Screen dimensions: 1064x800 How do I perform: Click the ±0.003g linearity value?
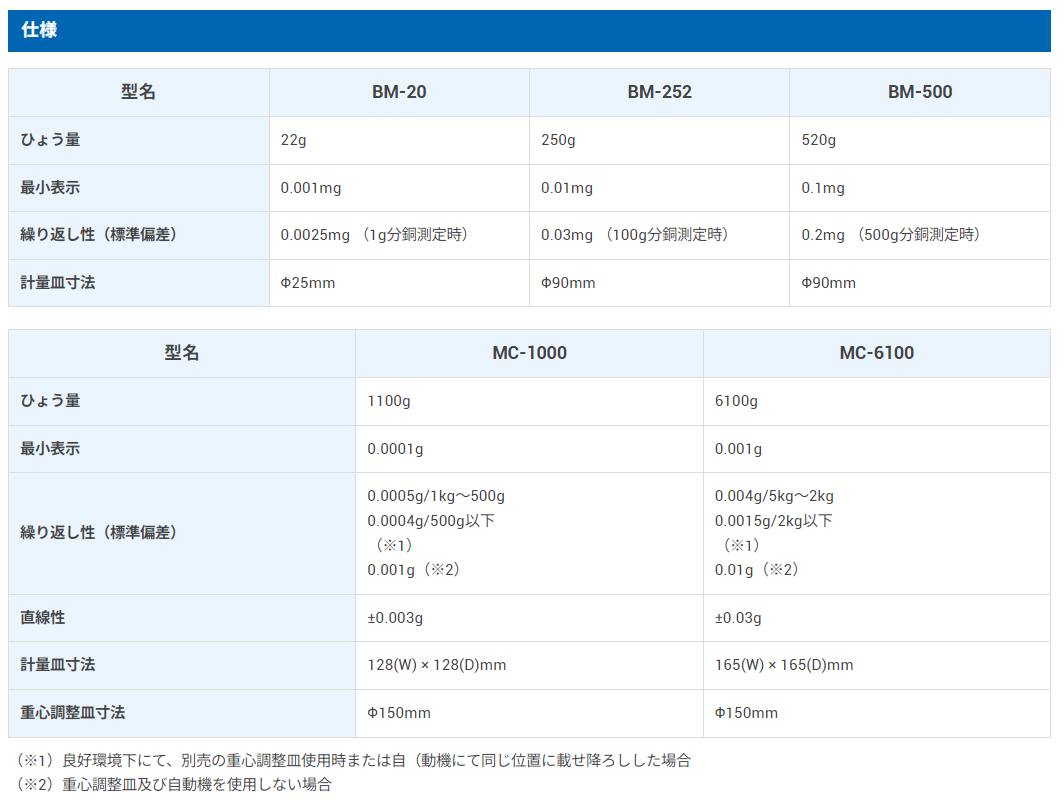coord(395,618)
